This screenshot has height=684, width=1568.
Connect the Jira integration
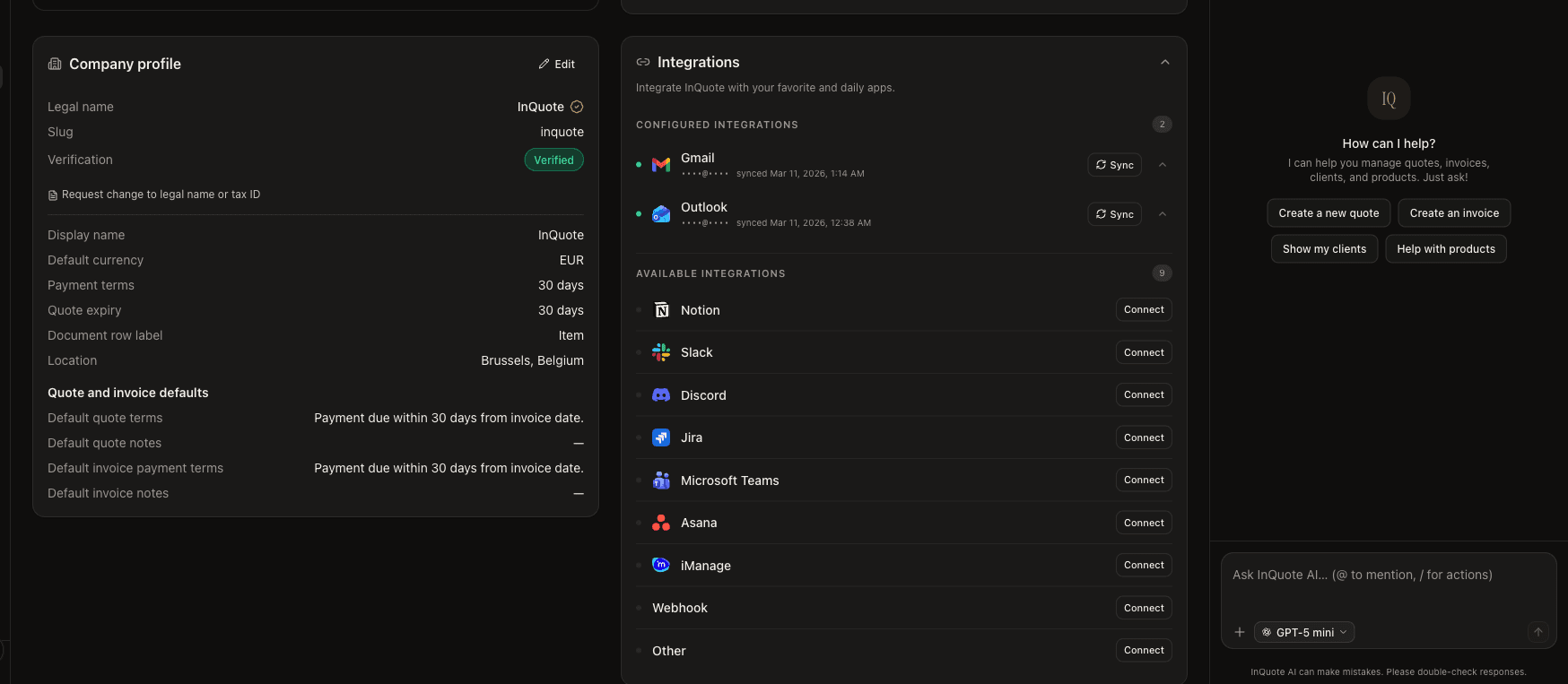[1144, 437]
